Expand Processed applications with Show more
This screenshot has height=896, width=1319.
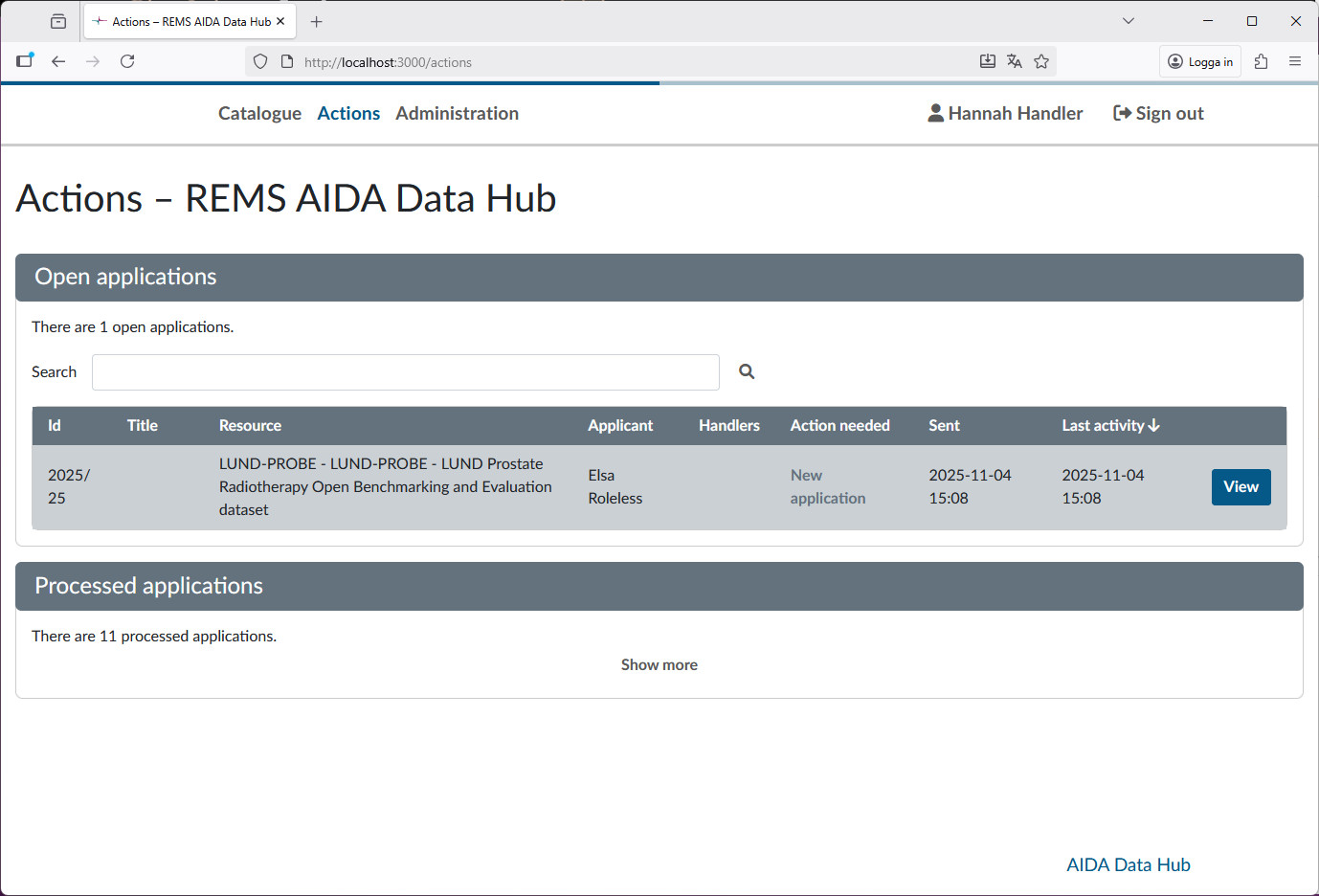[x=659, y=664]
